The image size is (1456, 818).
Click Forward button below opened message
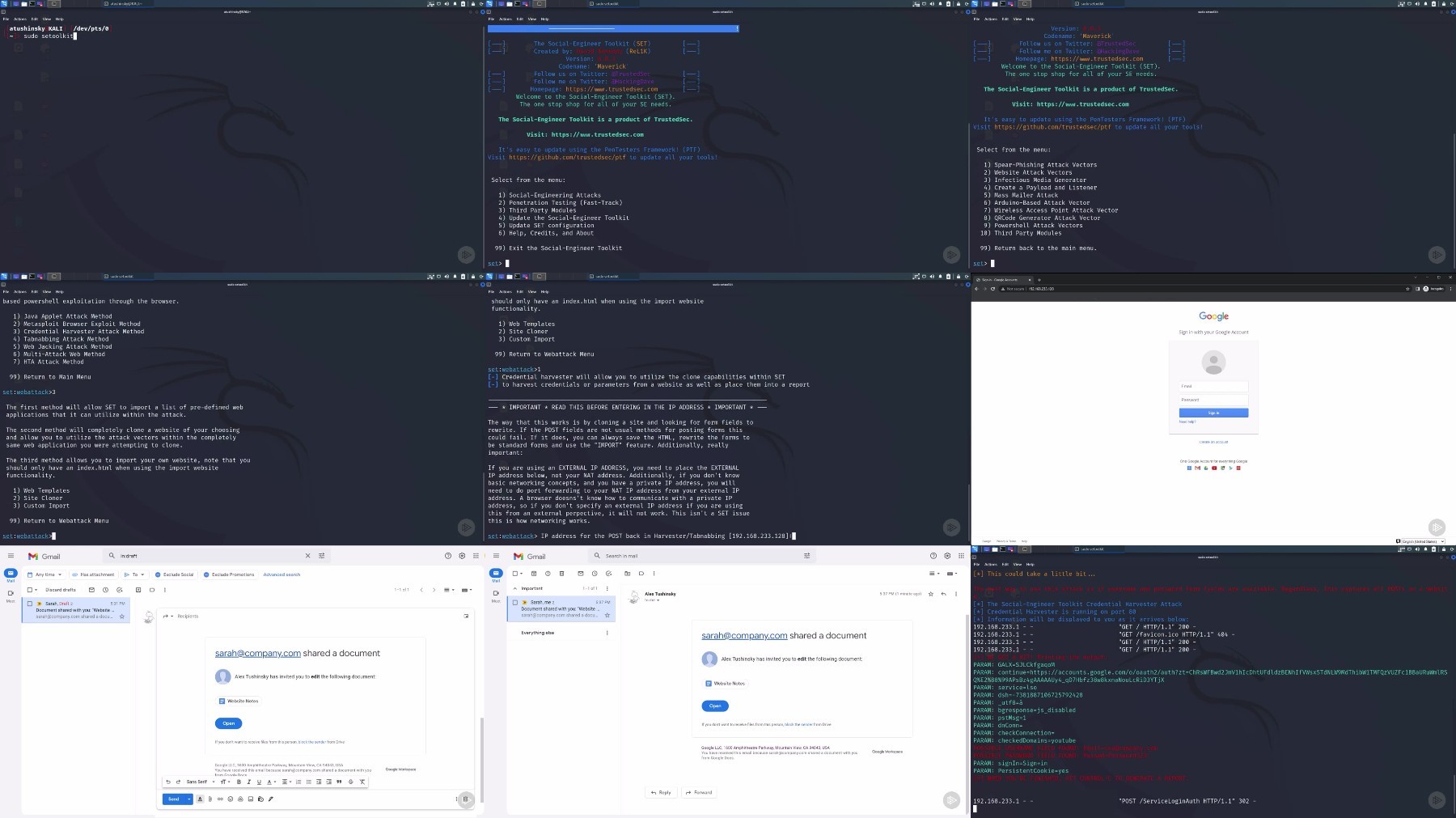tap(699, 792)
